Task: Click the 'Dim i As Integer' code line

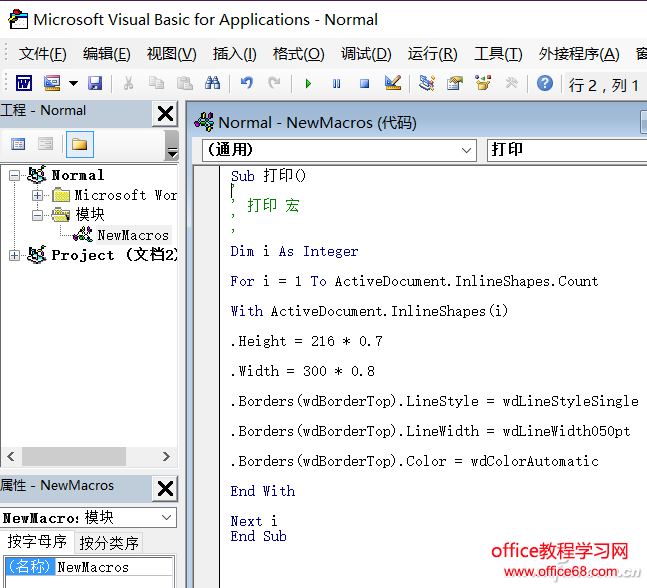Action: click(294, 251)
